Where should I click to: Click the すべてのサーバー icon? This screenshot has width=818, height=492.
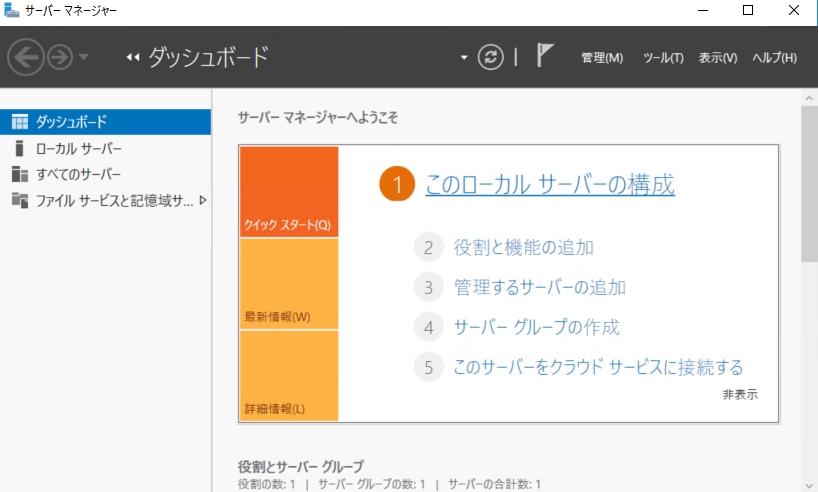(20, 174)
